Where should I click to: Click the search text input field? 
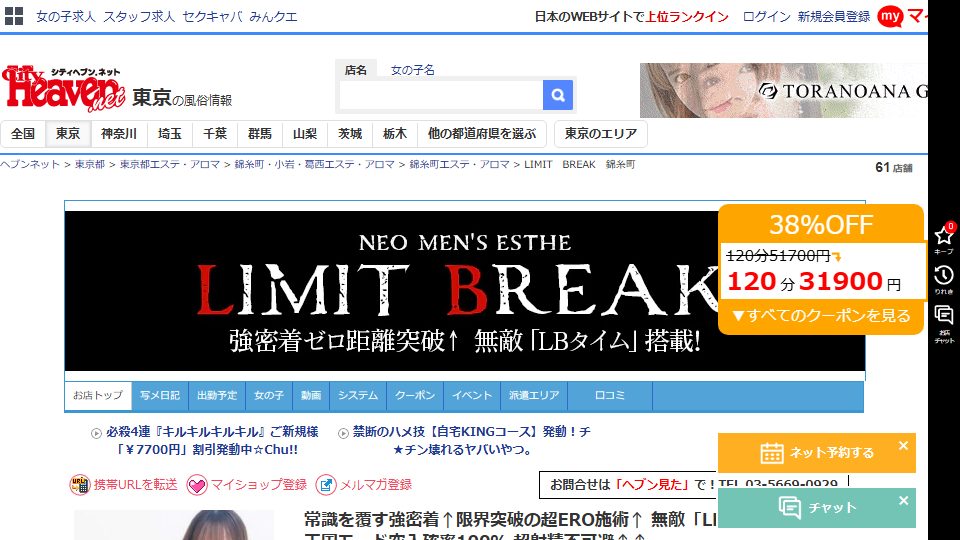(441, 95)
